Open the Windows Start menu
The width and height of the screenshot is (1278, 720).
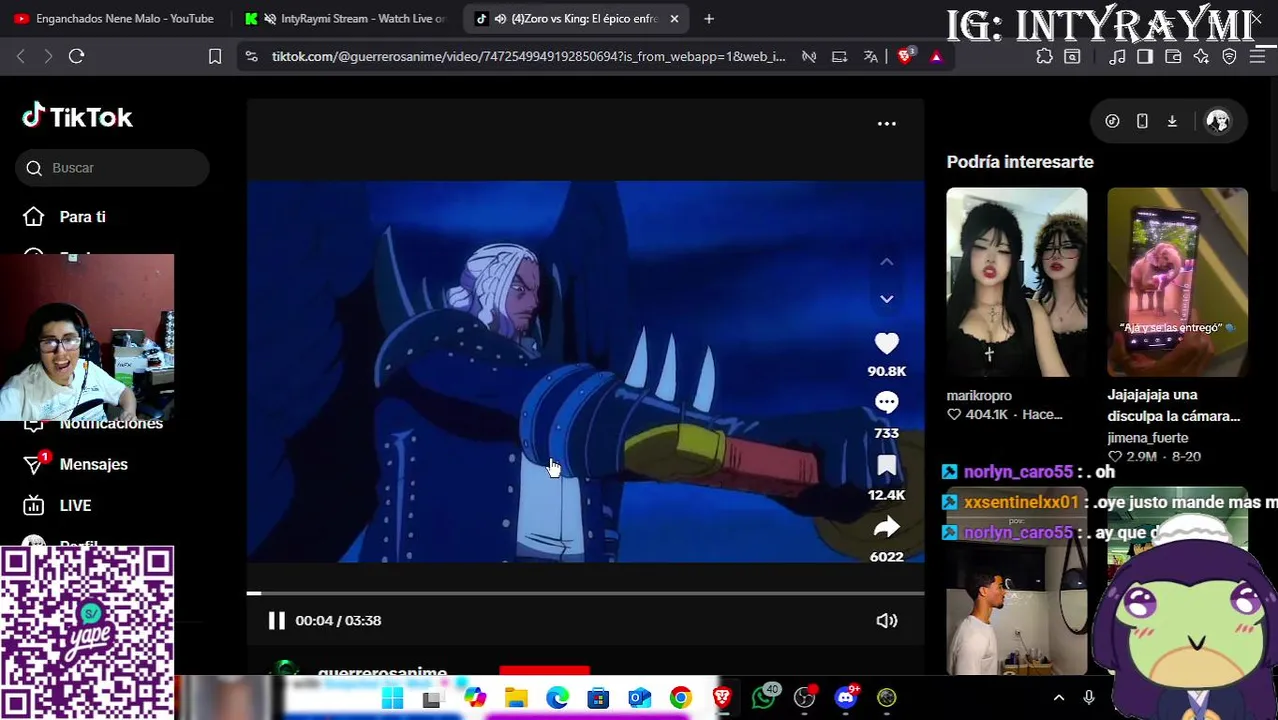coord(392,698)
